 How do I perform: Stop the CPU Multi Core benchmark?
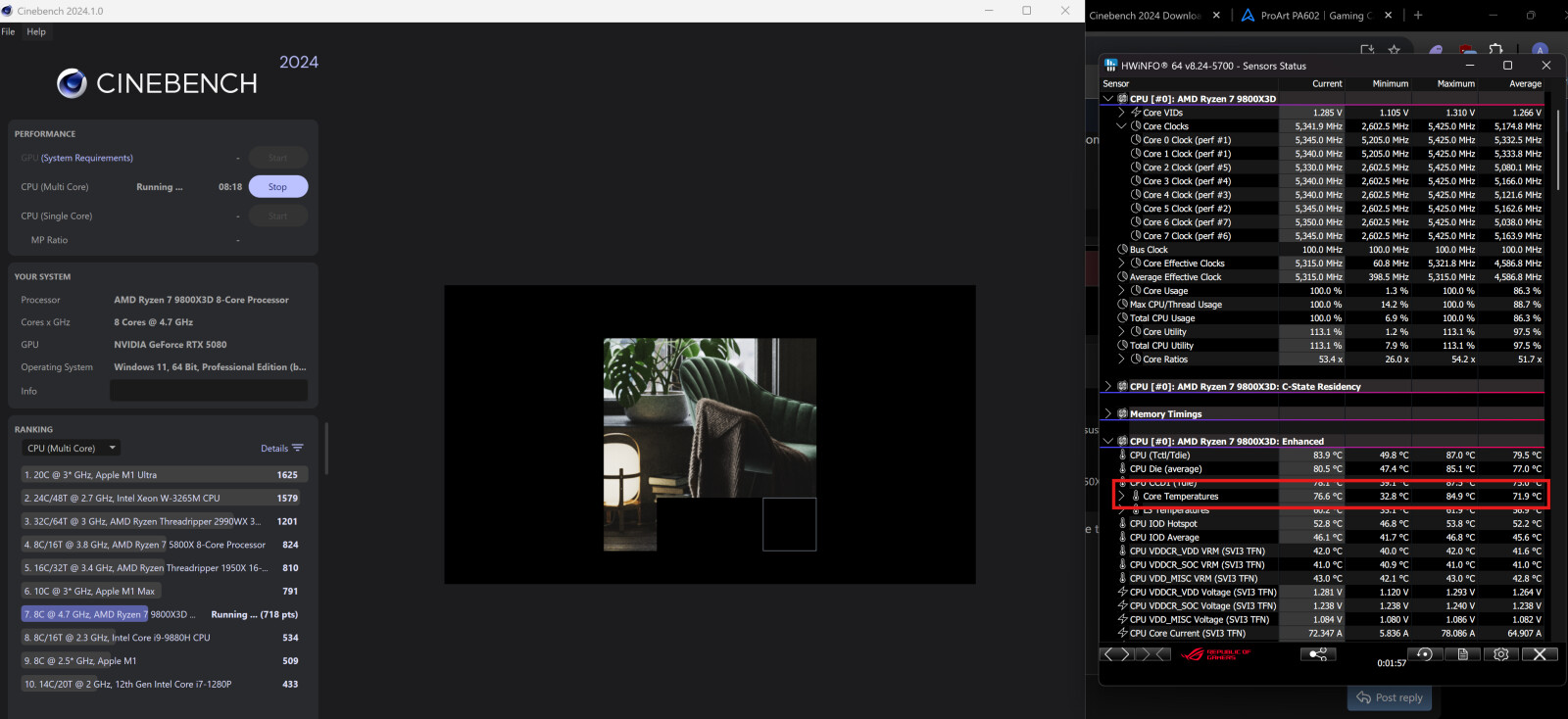(x=278, y=187)
